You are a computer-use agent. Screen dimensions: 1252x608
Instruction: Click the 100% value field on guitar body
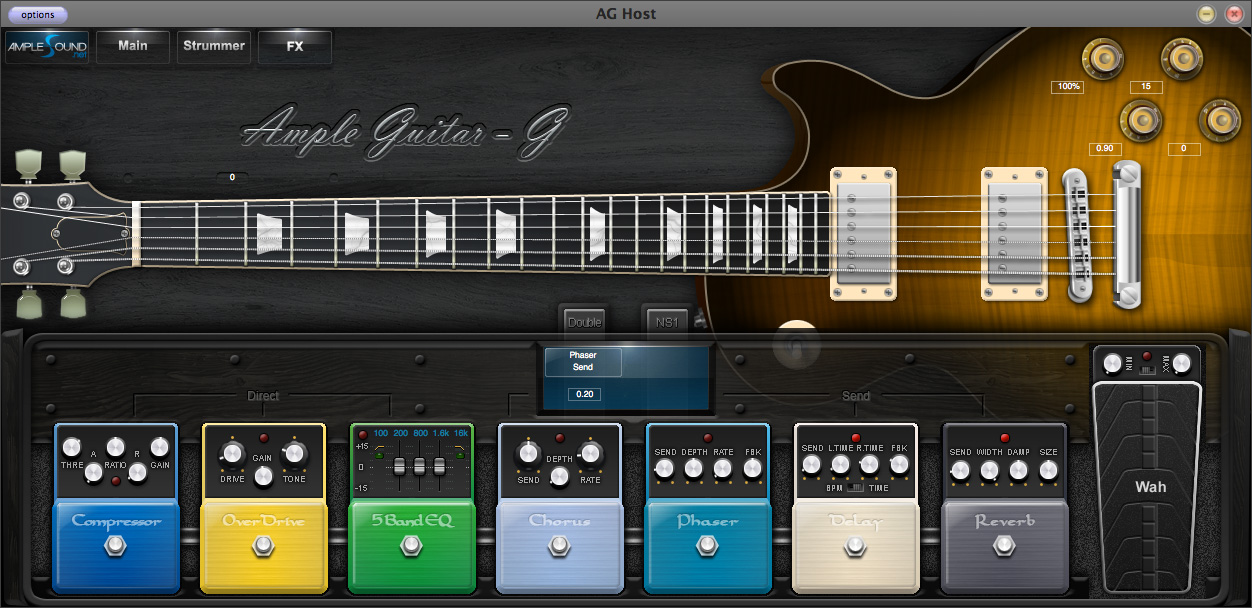click(x=1067, y=87)
